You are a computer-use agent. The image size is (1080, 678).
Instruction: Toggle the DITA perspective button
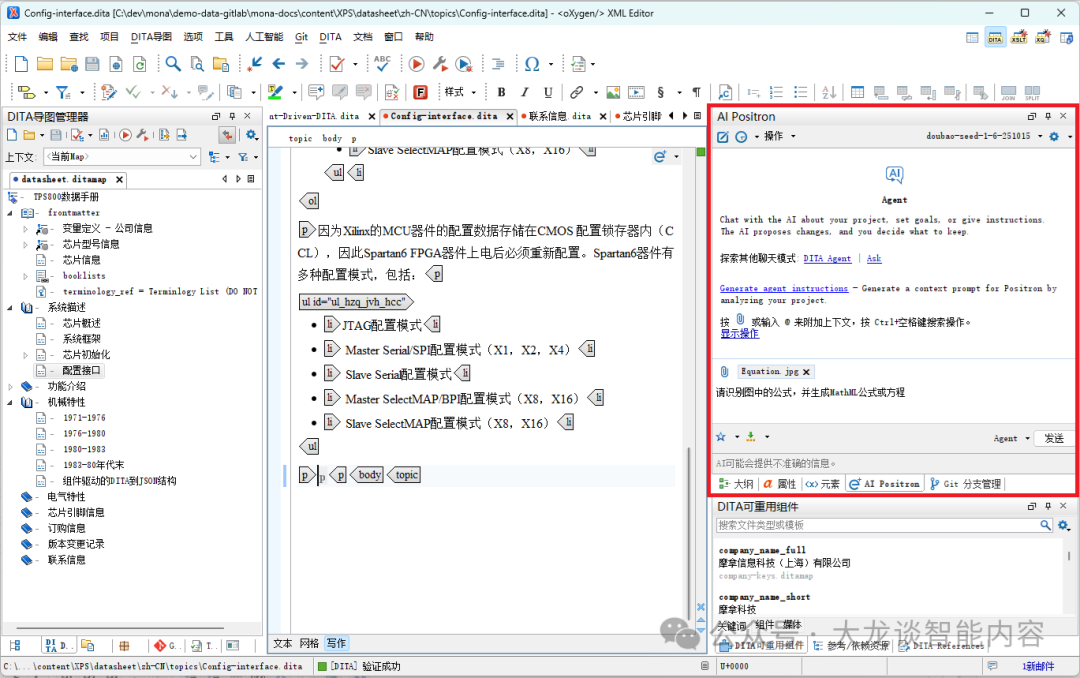pos(995,37)
